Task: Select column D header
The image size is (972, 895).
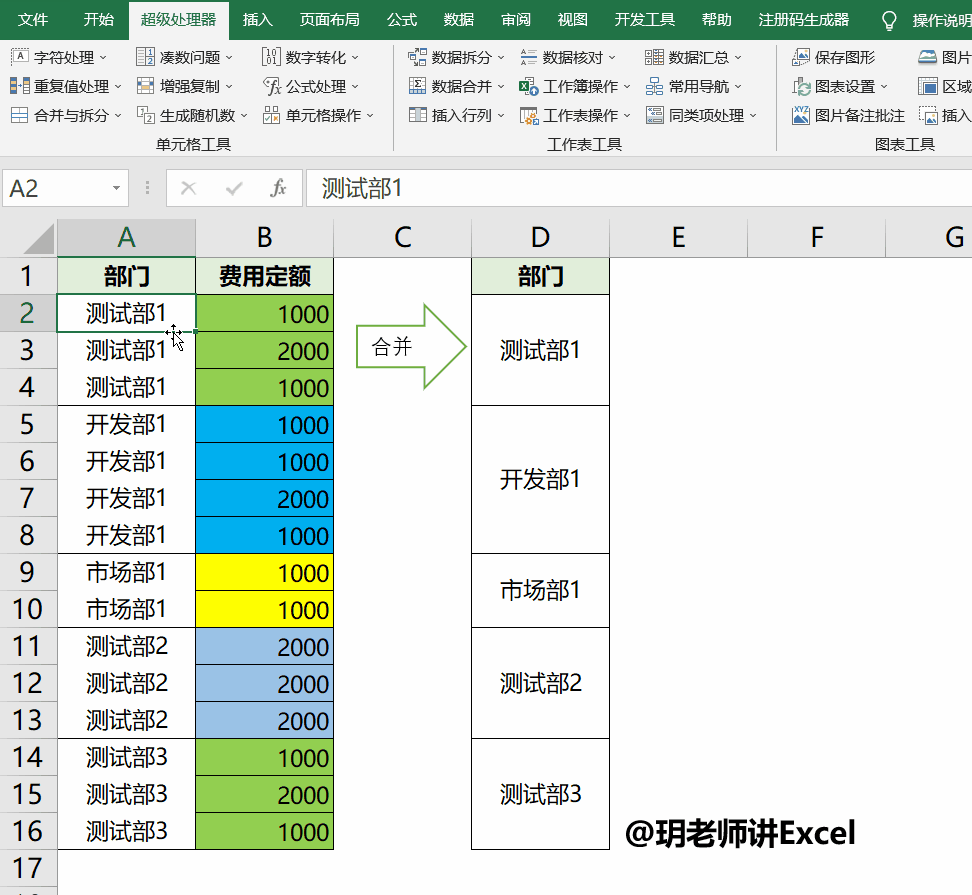Action: pos(541,237)
